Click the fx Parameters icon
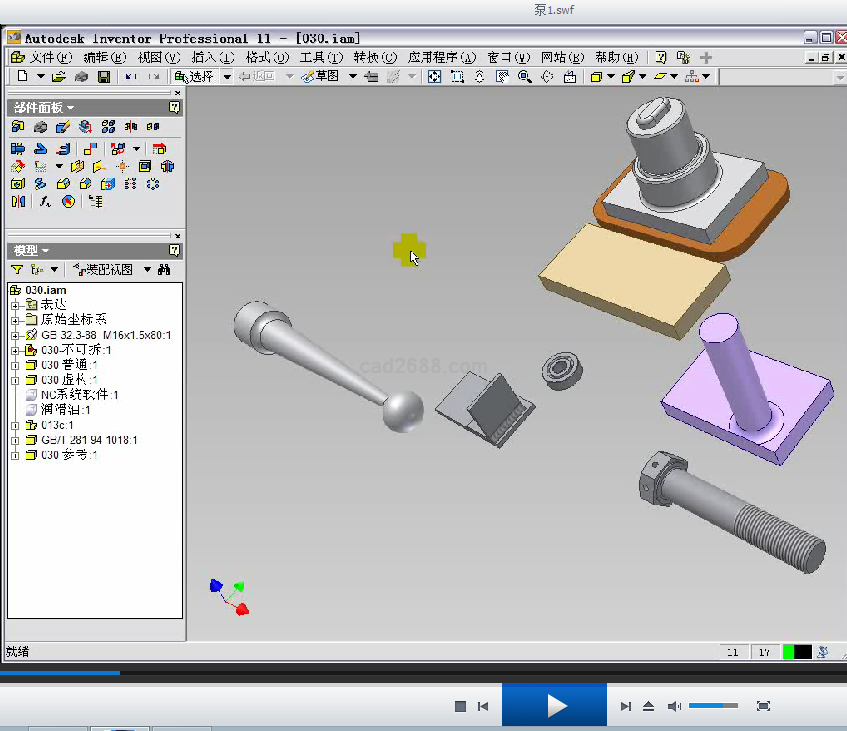This screenshot has width=847, height=731. pyautogui.click(x=45, y=201)
